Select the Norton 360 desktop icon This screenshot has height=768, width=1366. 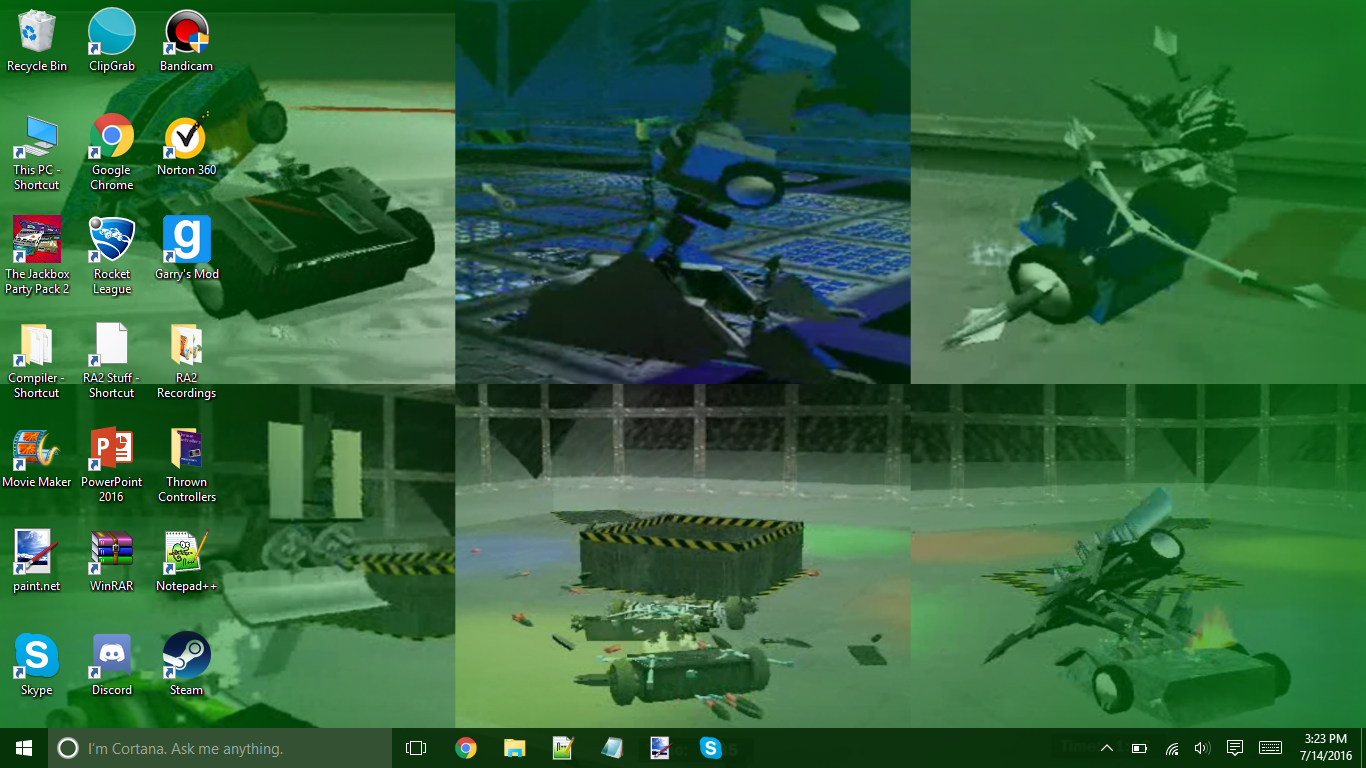(x=187, y=144)
